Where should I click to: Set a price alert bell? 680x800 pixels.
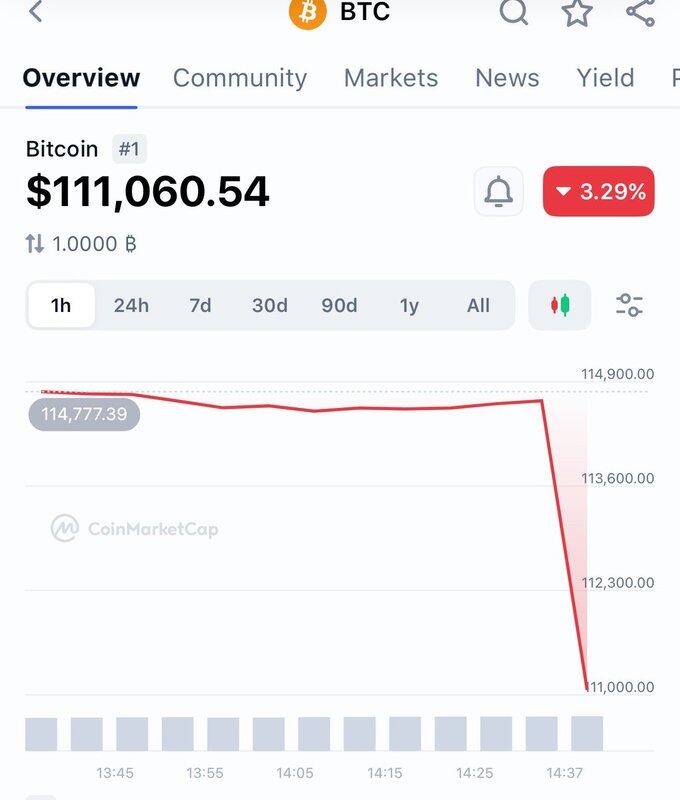point(498,191)
